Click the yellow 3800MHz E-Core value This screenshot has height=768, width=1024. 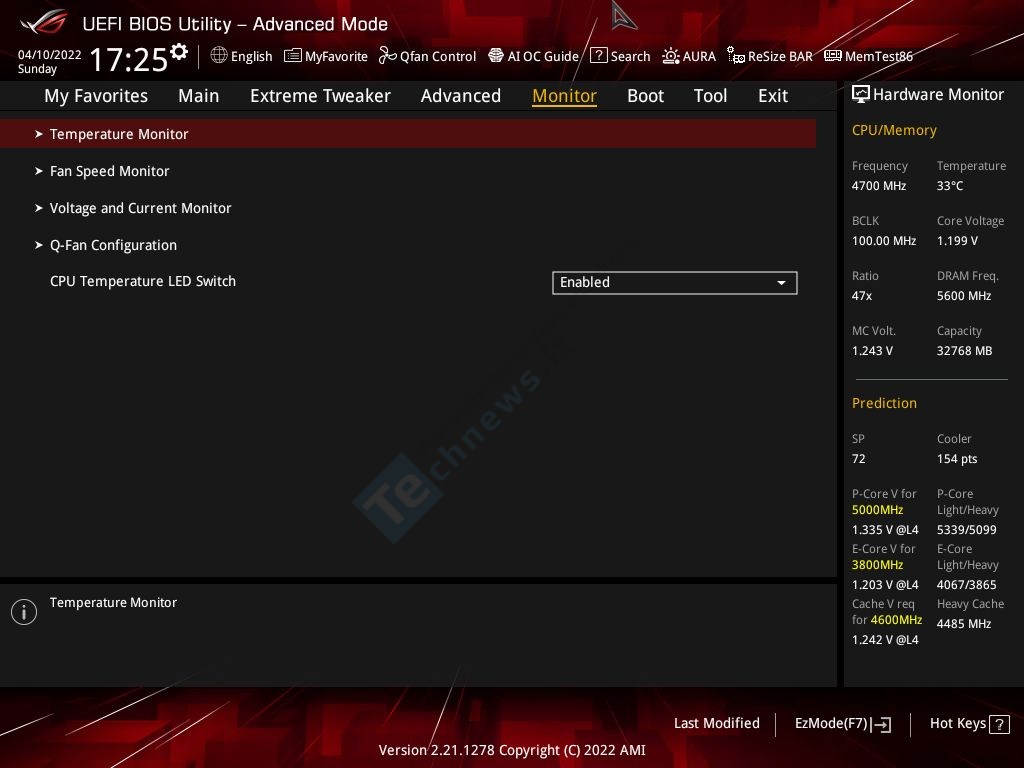pos(877,565)
